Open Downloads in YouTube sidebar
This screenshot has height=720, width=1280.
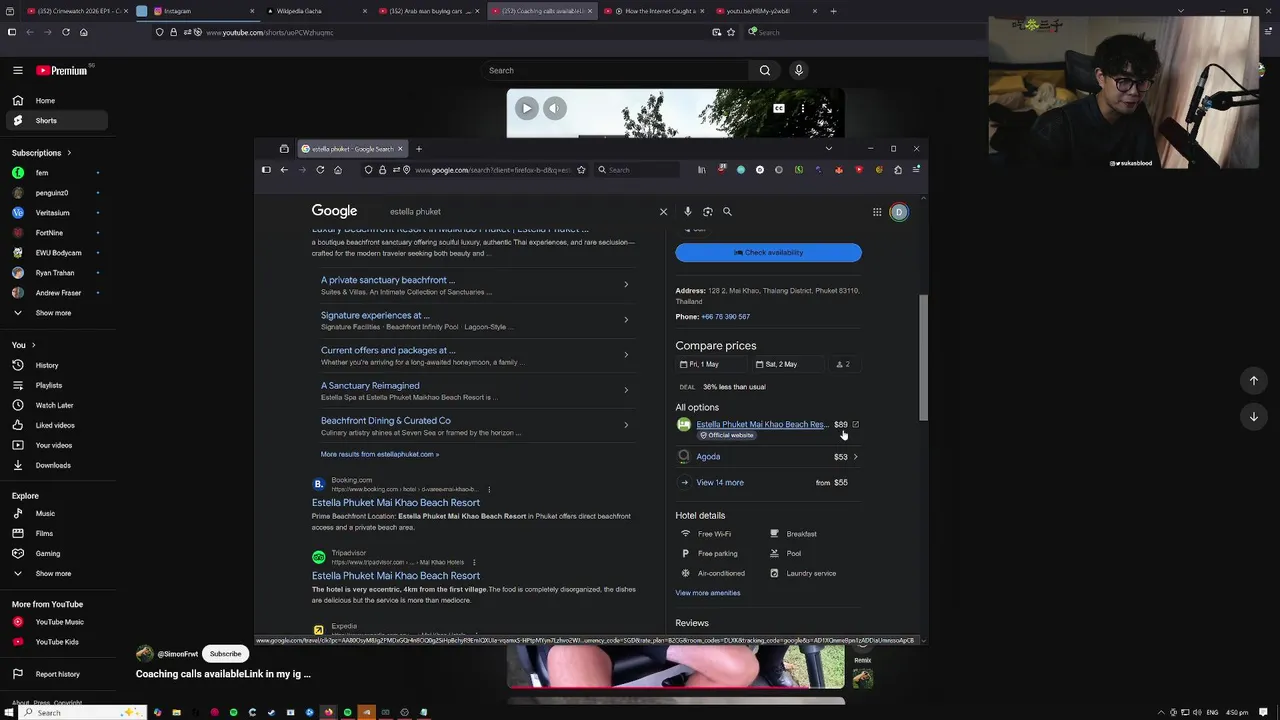55,465
